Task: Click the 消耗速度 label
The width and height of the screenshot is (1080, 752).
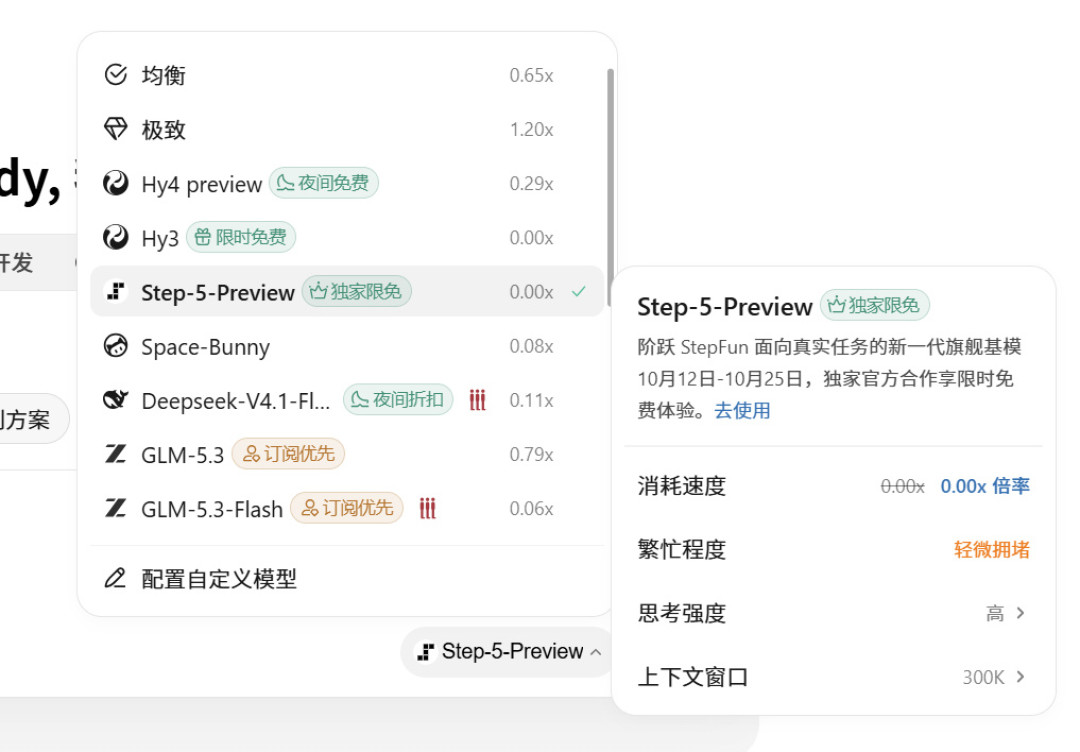Action: 682,486
